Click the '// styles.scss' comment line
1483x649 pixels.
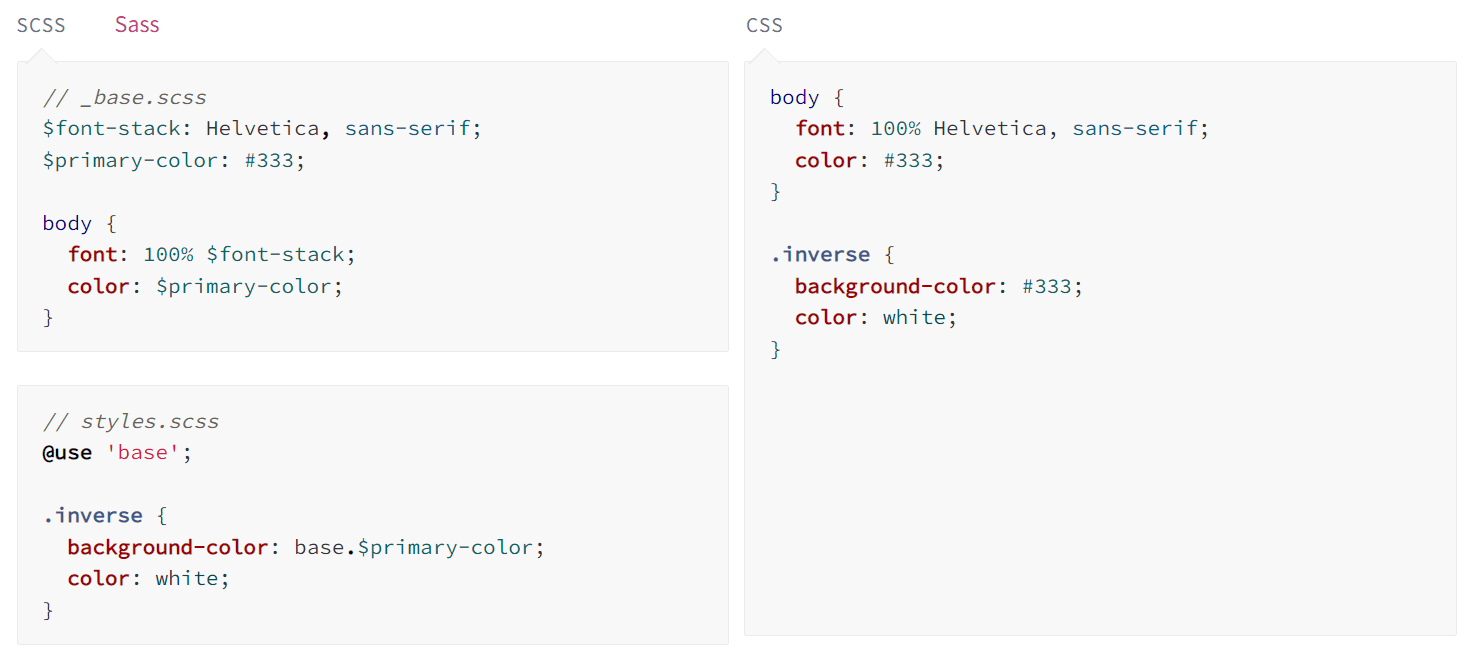coord(130,422)
